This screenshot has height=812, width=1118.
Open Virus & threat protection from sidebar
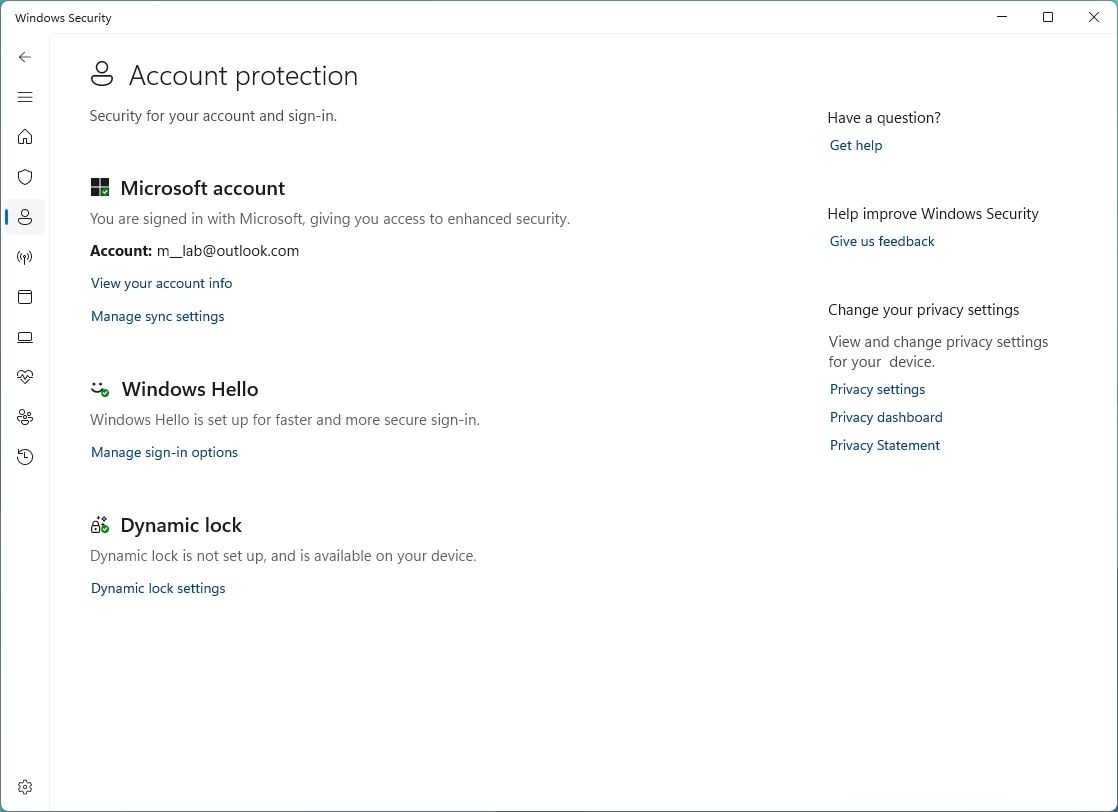[x=25, y=177]
